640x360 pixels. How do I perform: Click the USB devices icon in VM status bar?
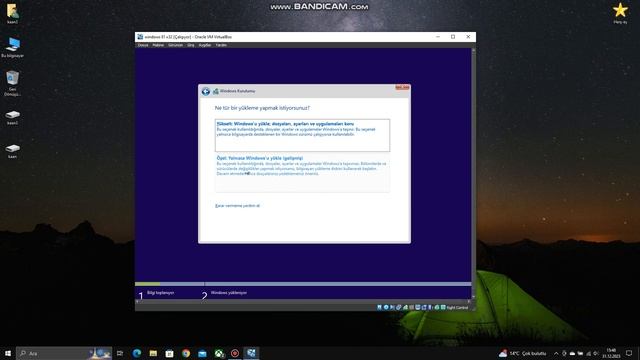[405, 307]
